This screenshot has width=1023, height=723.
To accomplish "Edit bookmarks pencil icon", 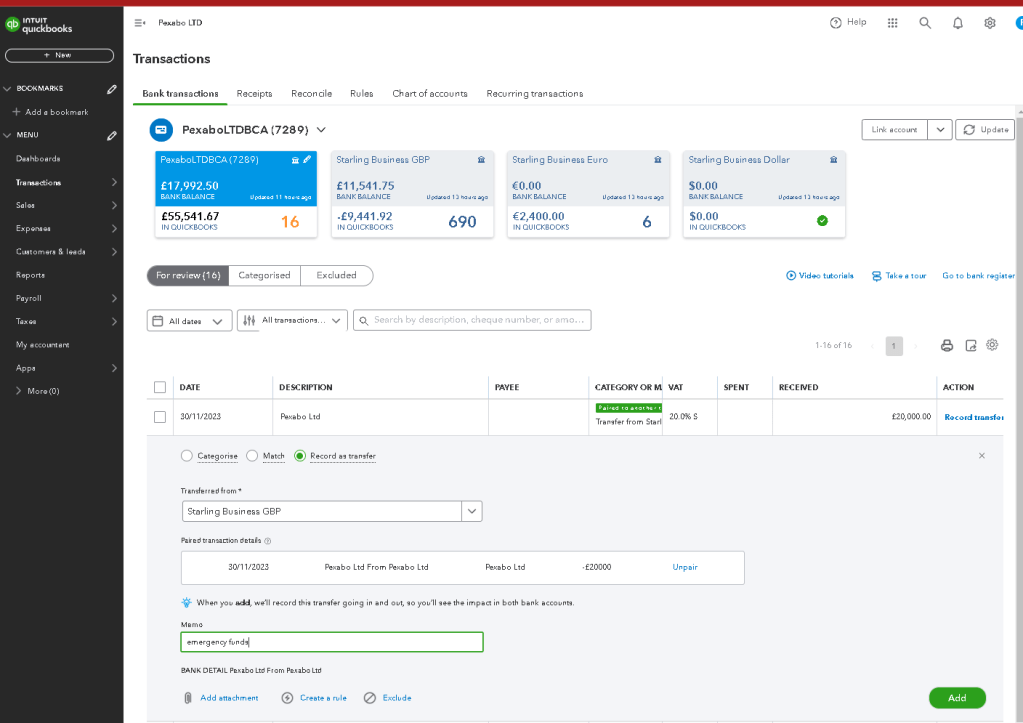I will pos(112,89).
